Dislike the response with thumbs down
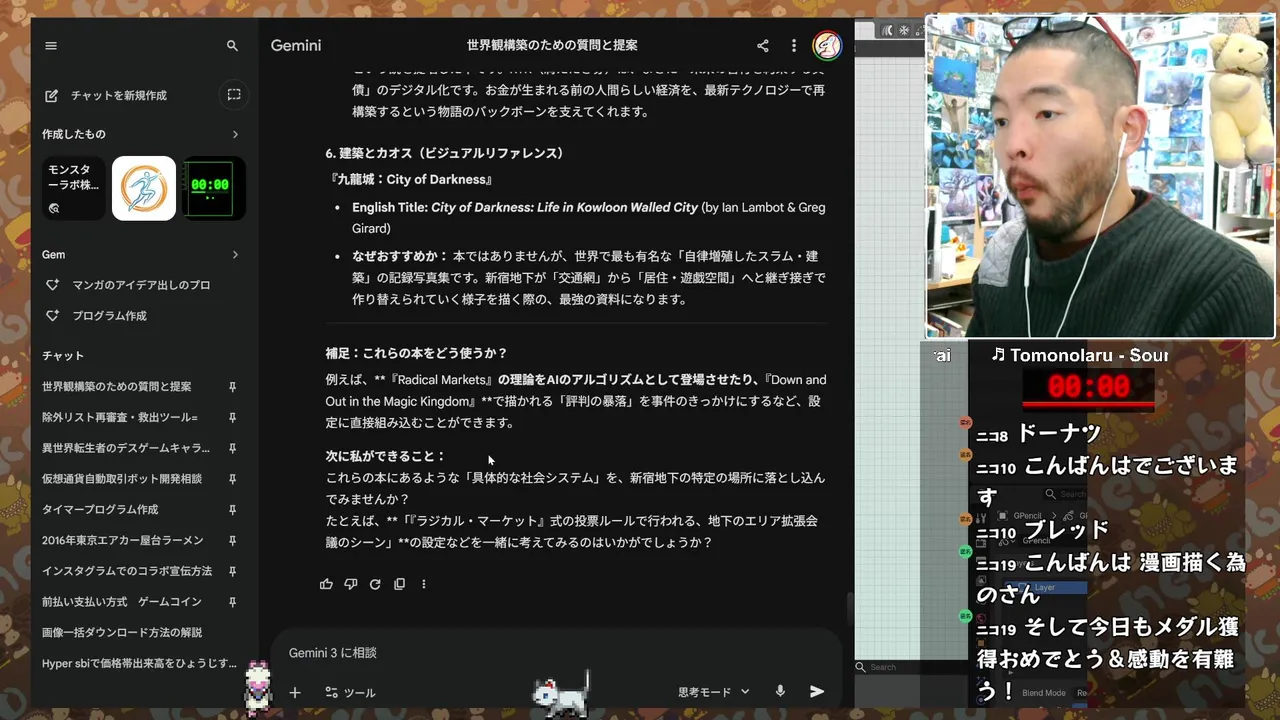 [x=350, y=584]
